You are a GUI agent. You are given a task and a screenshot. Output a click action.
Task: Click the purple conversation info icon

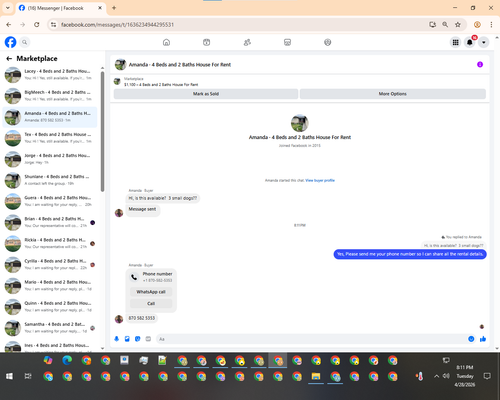[x=480, y=65]
